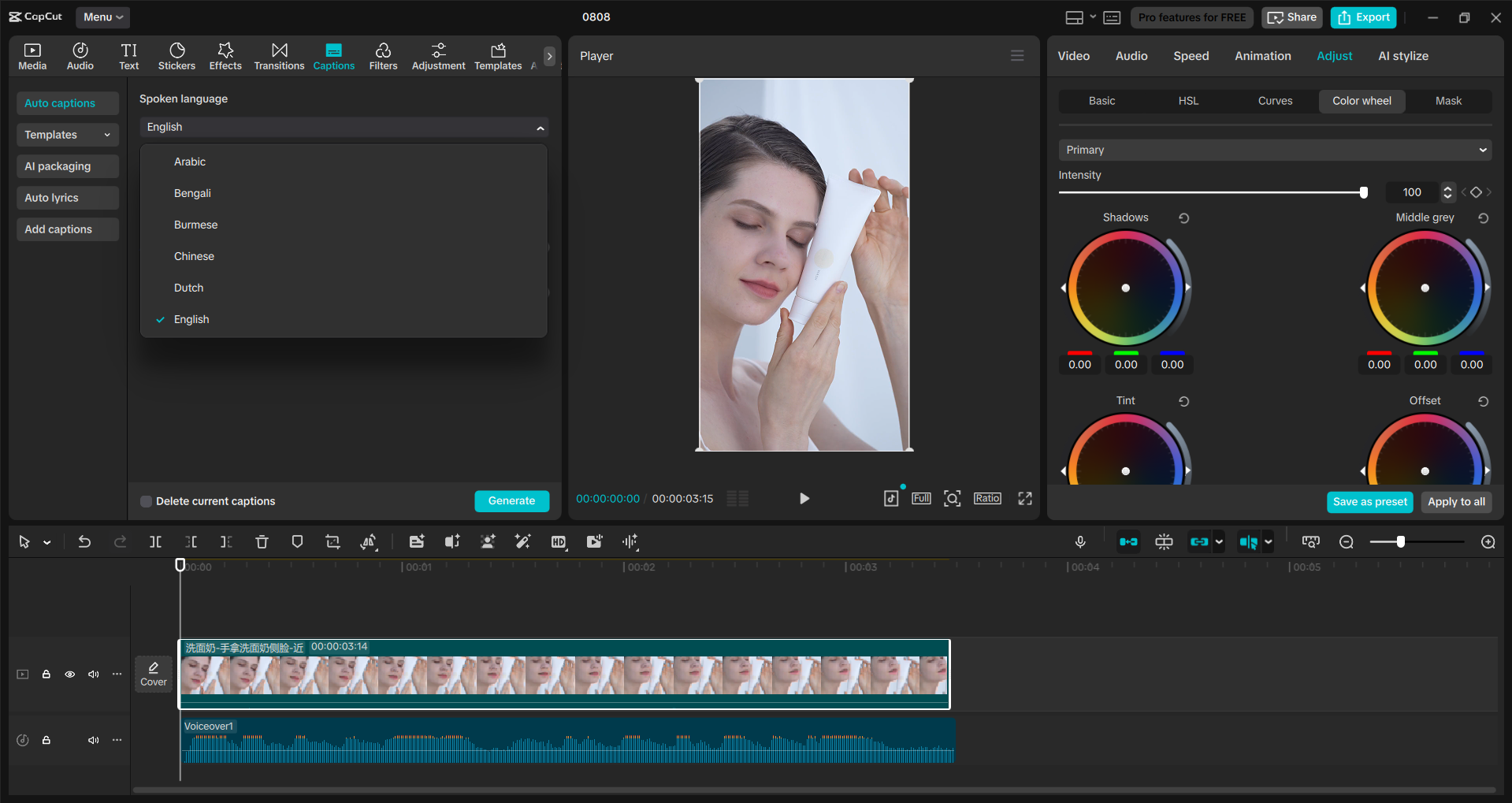The image size is (1512, 803).
Task: Start recording a voiceover with the microphone
Action: (1079, 541)
